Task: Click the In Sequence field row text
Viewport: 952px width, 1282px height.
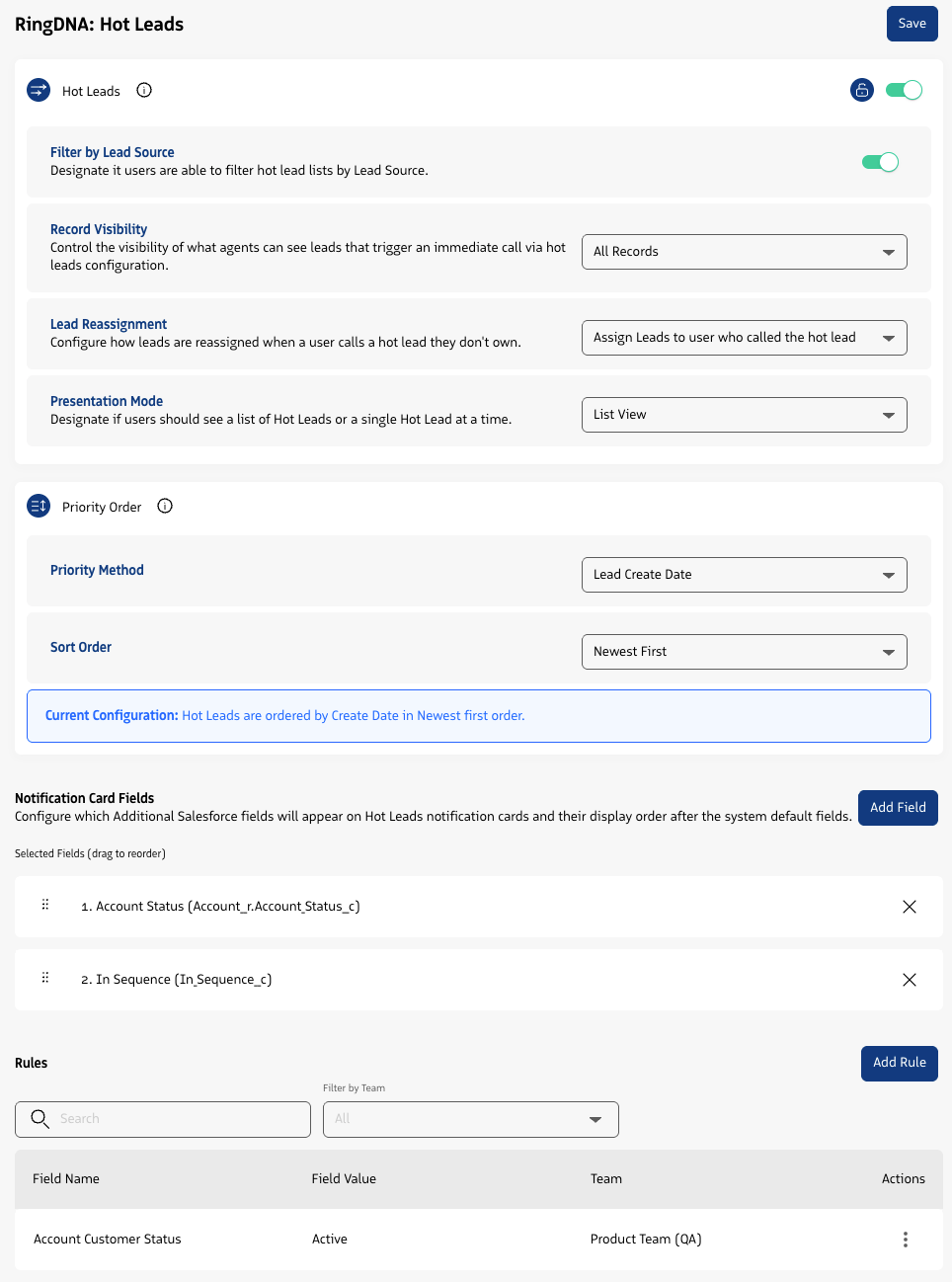Action: (177, 980)
